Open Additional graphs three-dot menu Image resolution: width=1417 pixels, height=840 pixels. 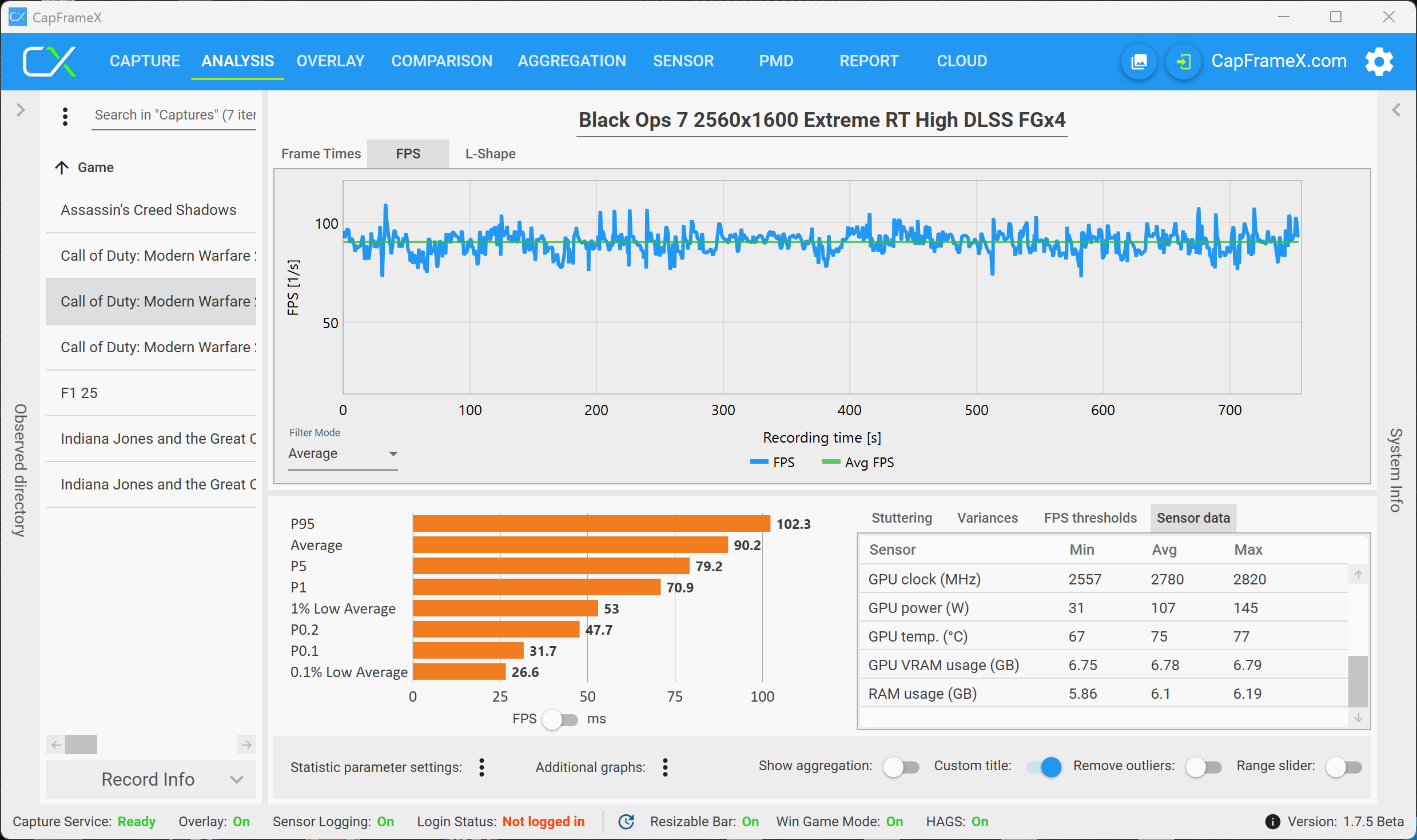coord(665,767)
